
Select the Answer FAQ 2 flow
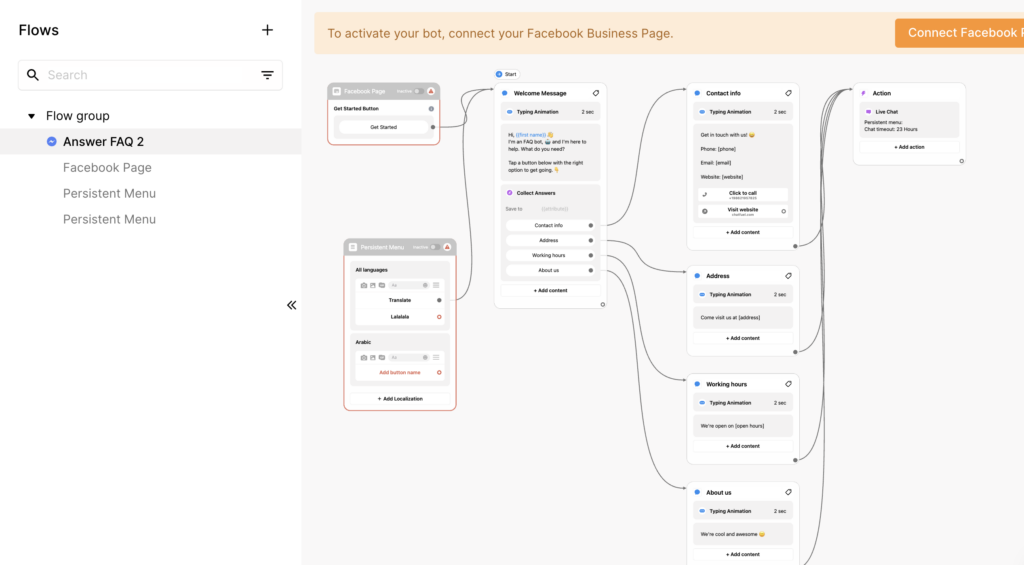(103, 142)
